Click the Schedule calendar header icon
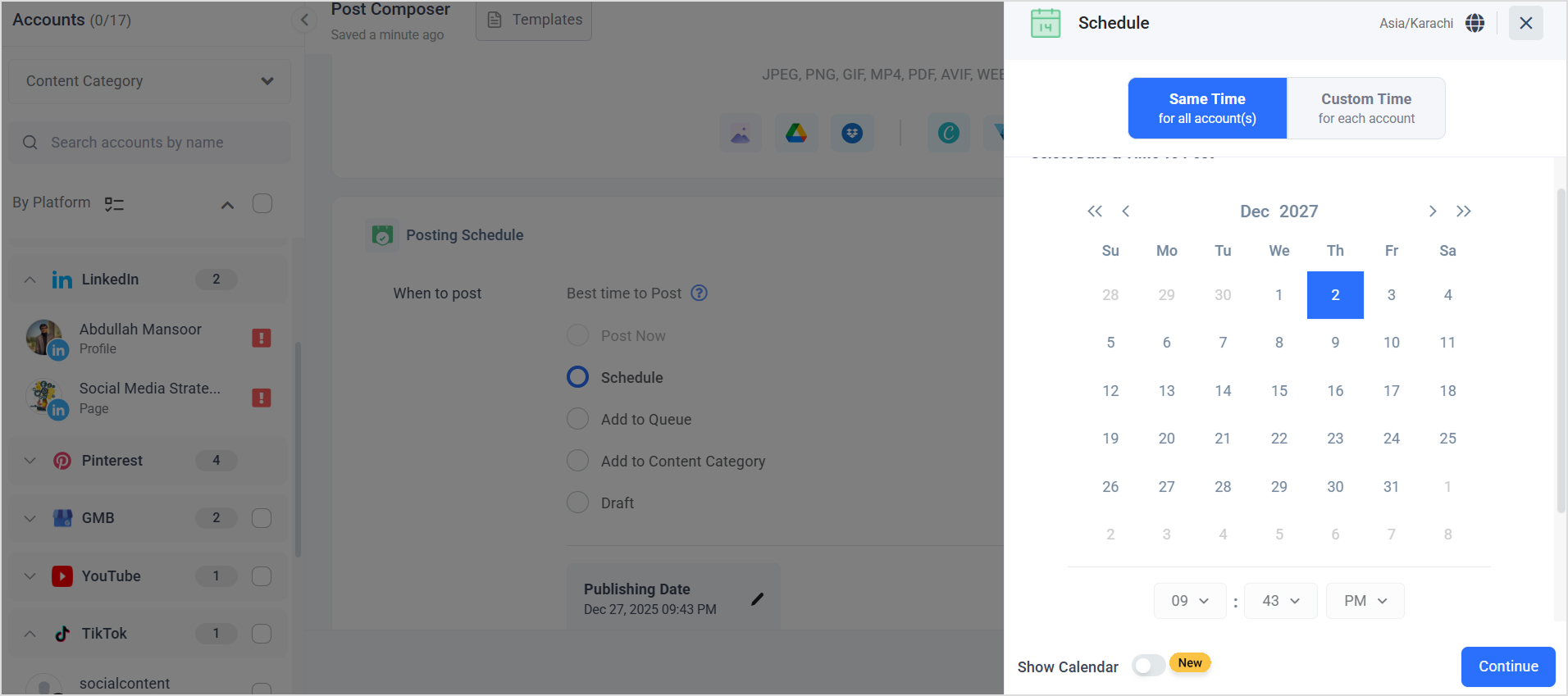The image size is (1568, 696). pyautogui.click(x=1046, y=23)
